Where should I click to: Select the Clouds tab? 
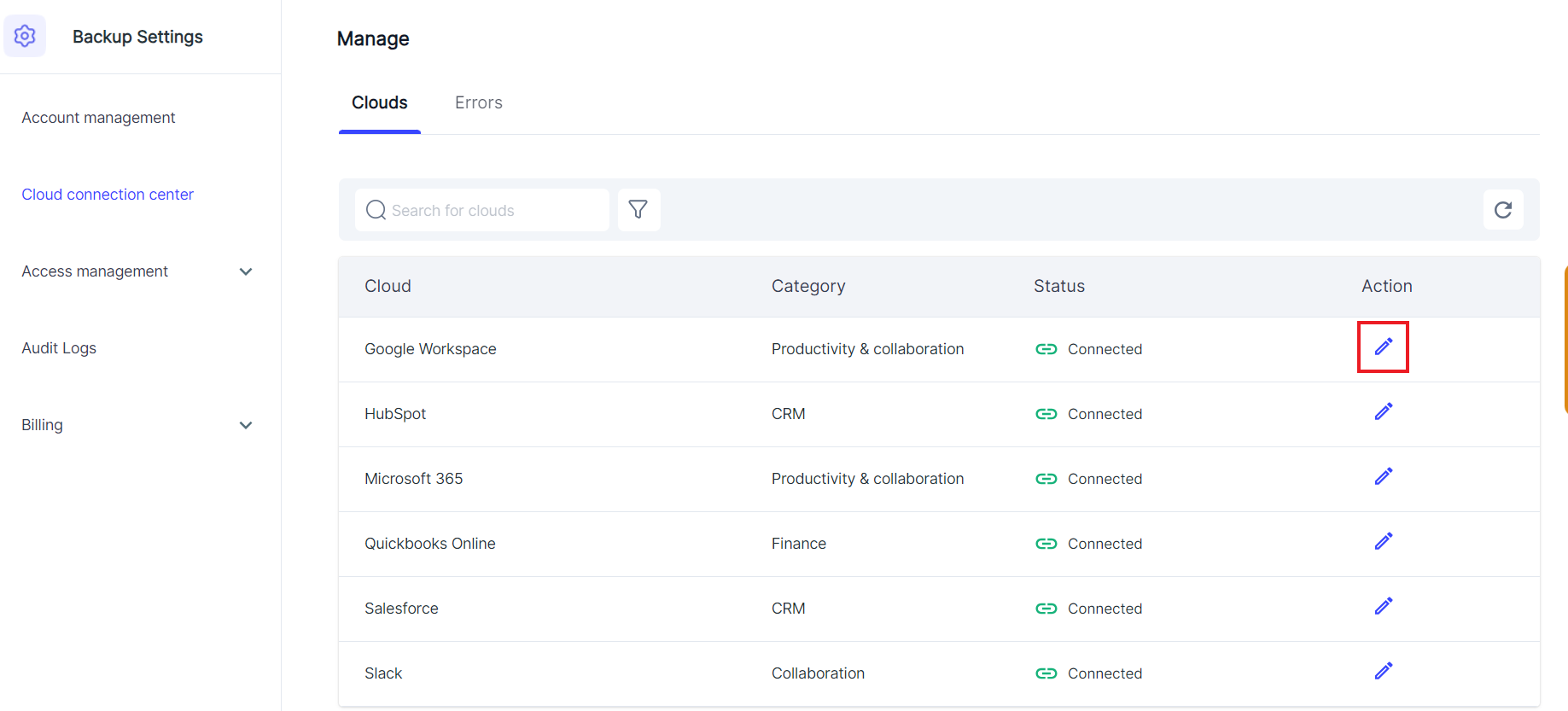coord(379,102)
